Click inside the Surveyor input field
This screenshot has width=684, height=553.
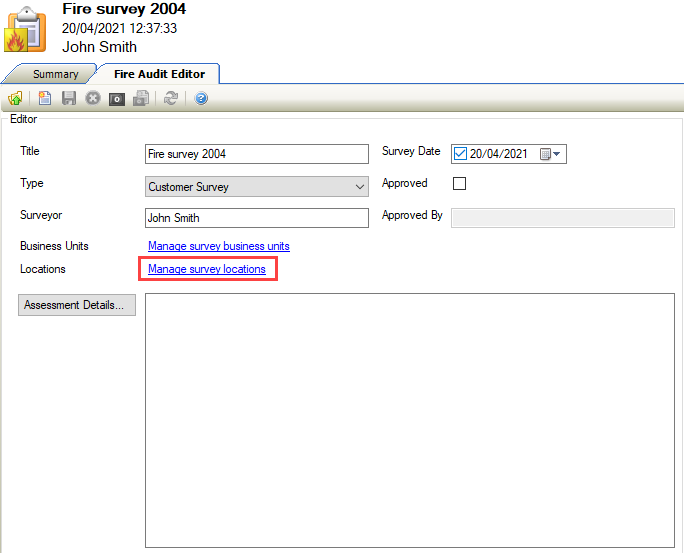coord(257,218)
